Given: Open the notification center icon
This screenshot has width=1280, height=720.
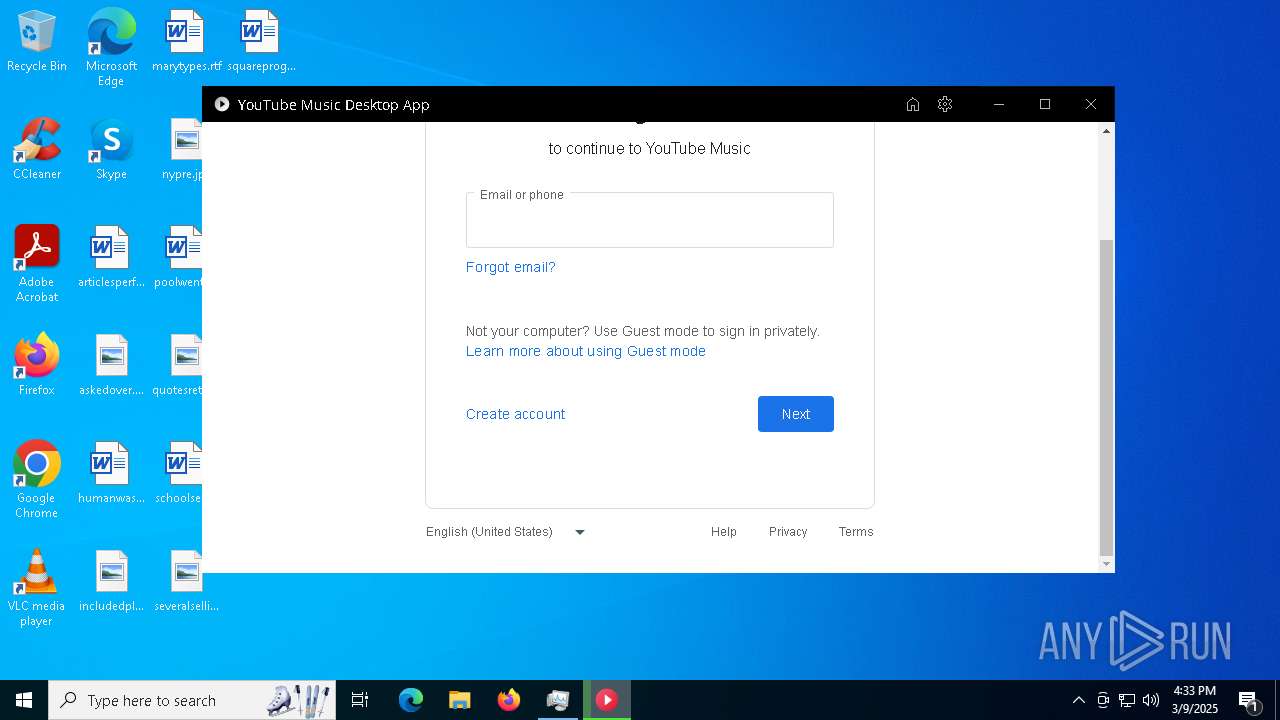Looking at the screenshot, I should click(x=1248, y=700).
